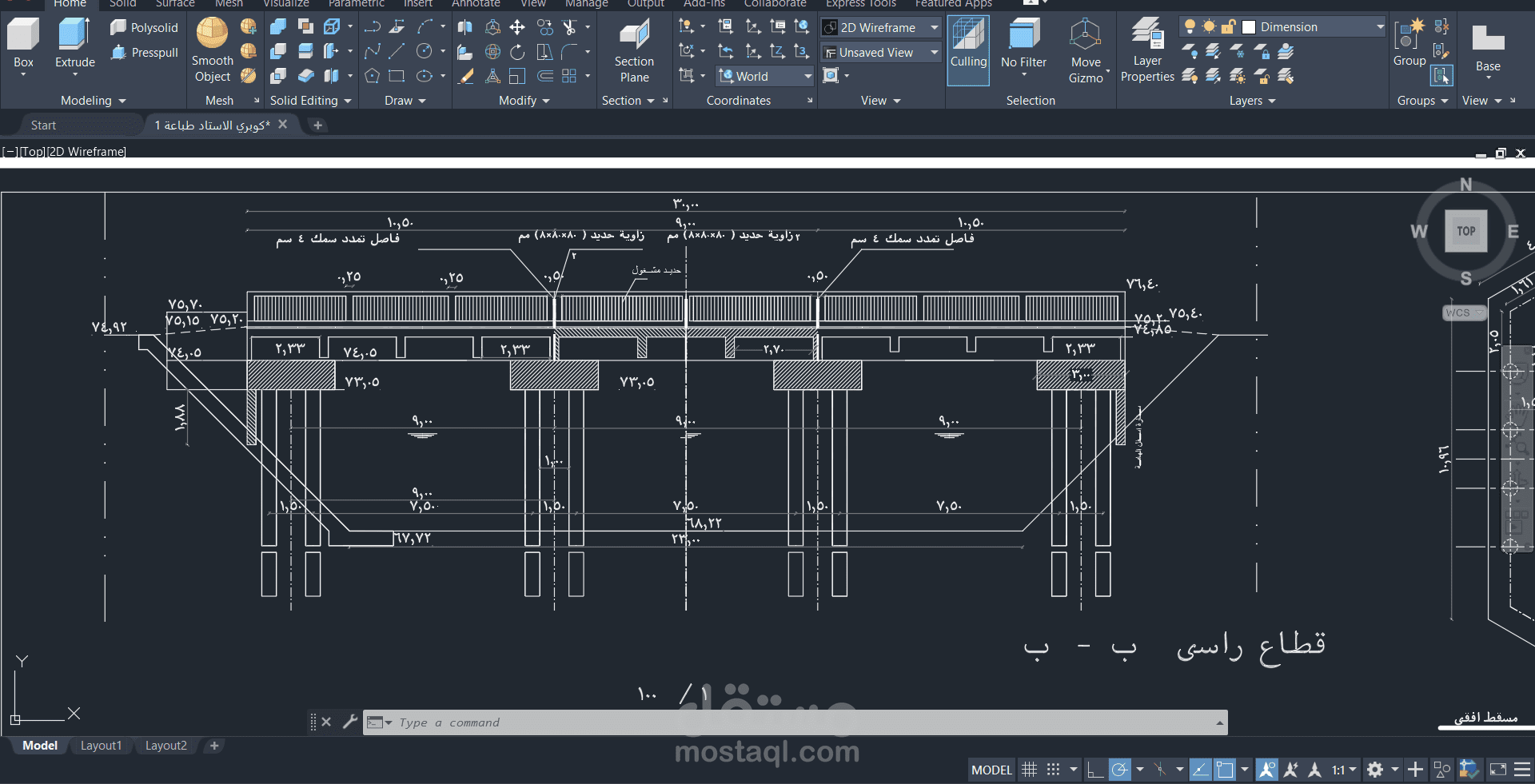1535x784 pixels.
Task: Click the Clean Screen fullscreen icon
Action: click(1498, 770)
